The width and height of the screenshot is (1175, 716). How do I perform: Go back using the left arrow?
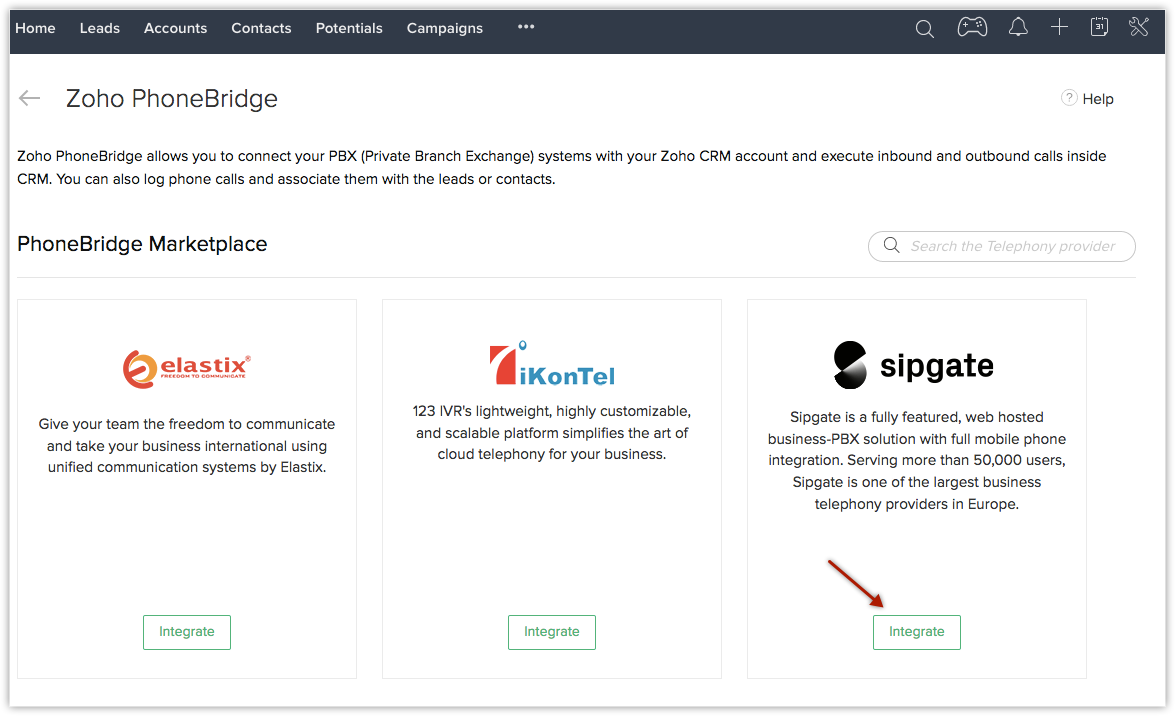pyautogui.click(x=29, y=98)
